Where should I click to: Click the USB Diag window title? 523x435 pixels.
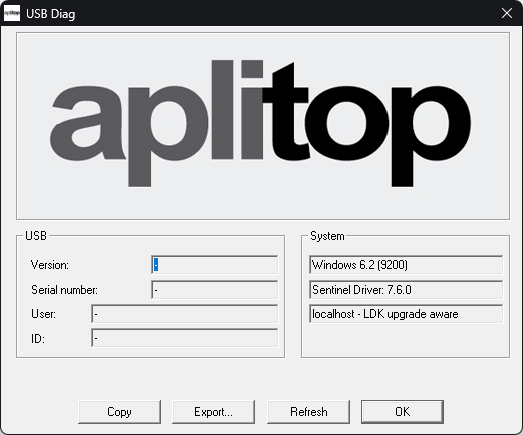51,14
